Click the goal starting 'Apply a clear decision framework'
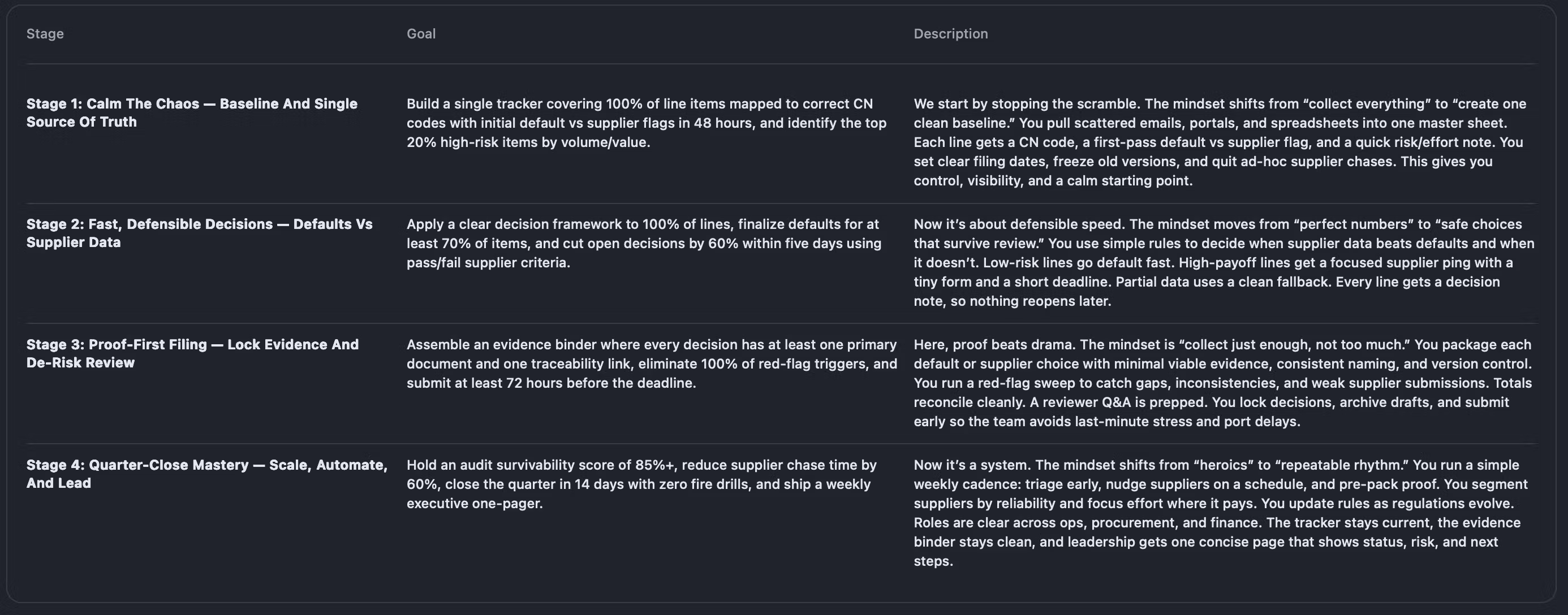The image size is (1568, 615). point(643,243)
